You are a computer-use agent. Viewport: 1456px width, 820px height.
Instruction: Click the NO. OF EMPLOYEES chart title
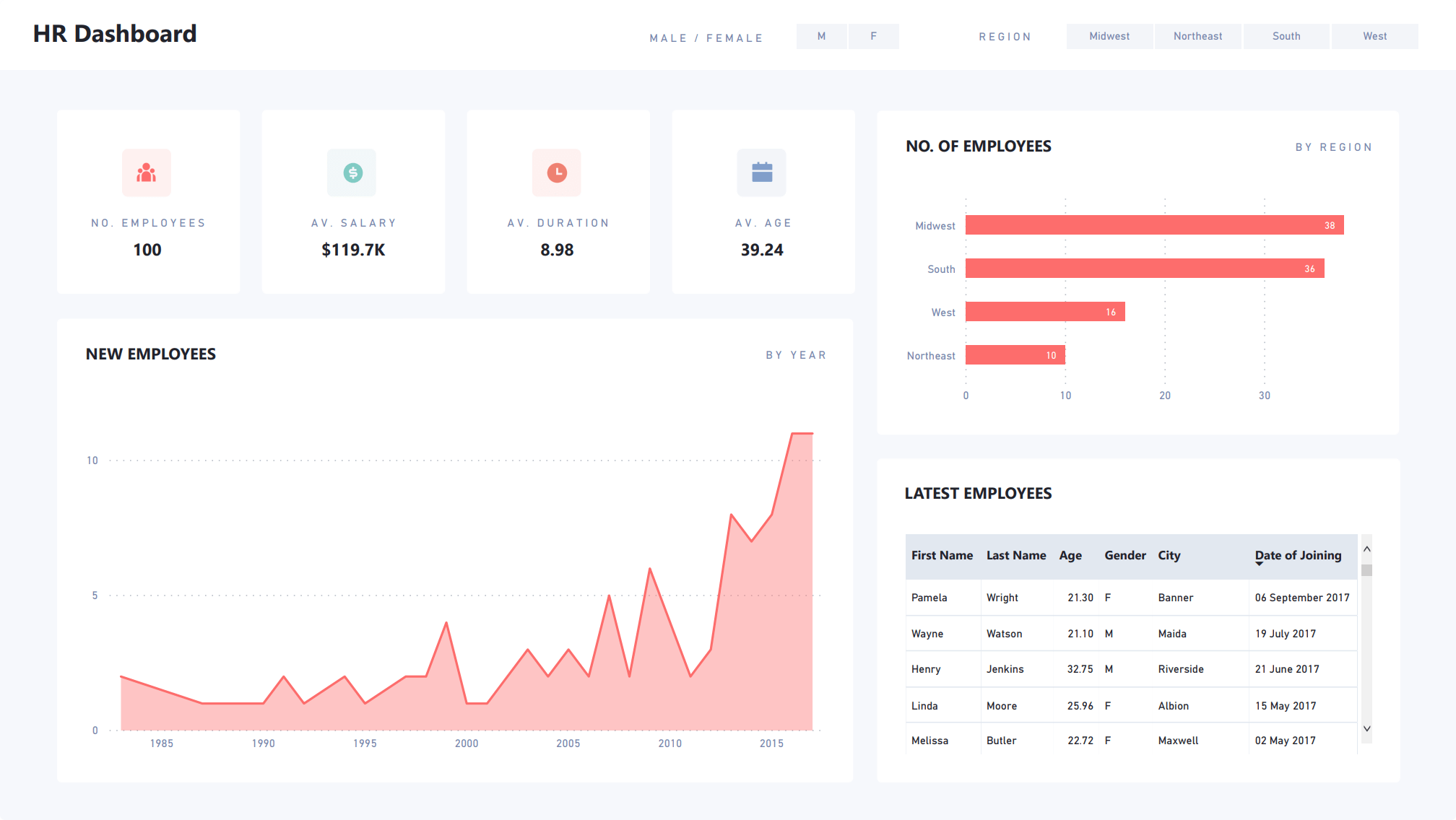tap(979, 146)
